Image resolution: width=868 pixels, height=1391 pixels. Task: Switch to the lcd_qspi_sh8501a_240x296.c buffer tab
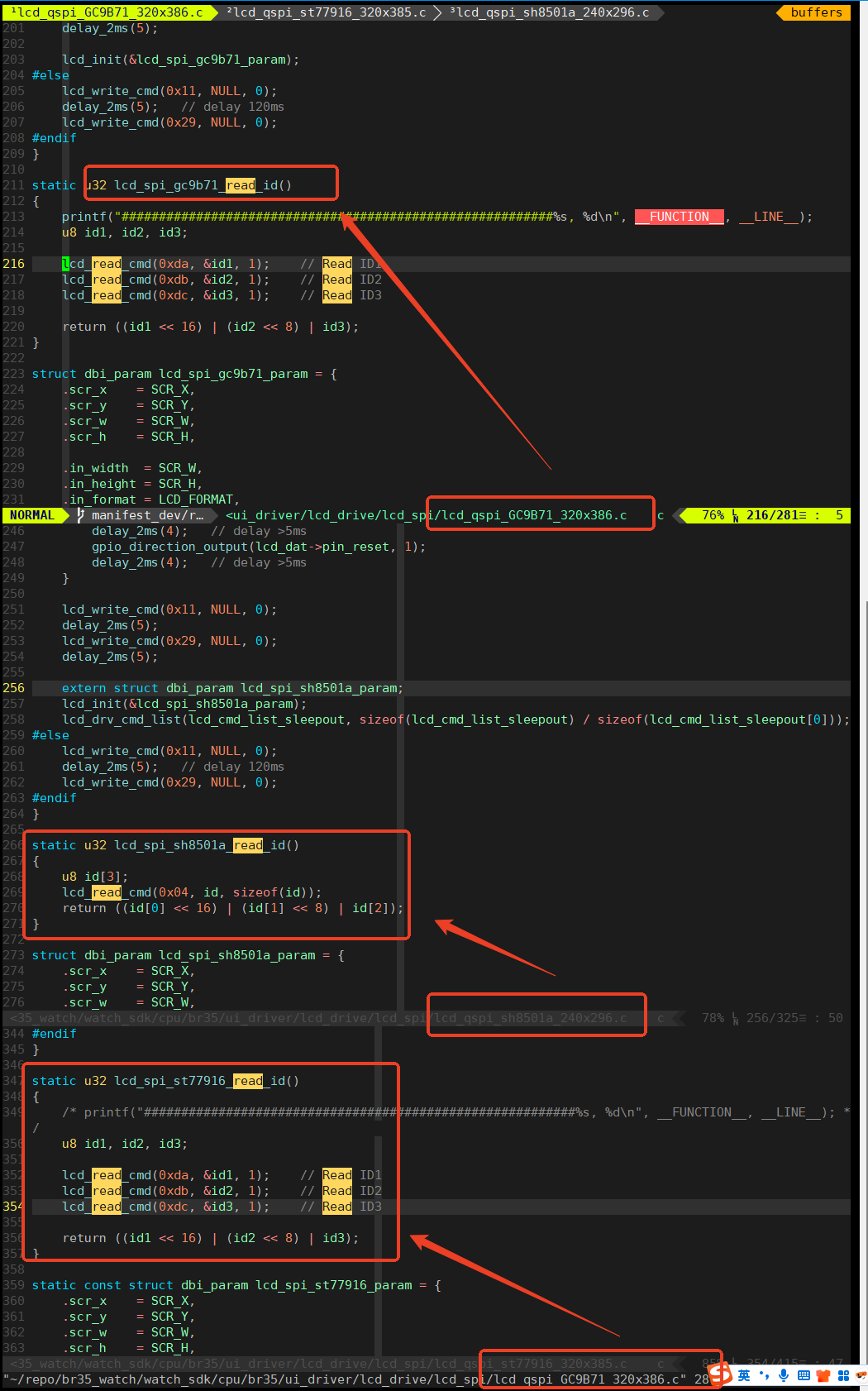pos(550,12)
